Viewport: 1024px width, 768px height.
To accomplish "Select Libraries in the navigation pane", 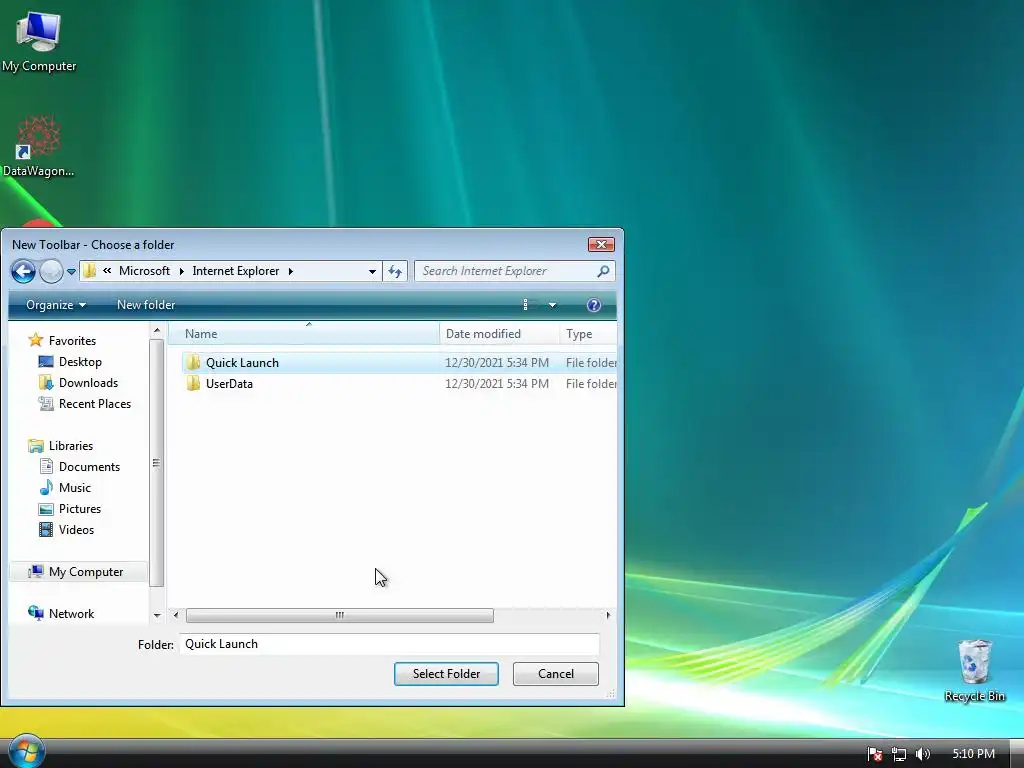I will [x=71, y=446].
